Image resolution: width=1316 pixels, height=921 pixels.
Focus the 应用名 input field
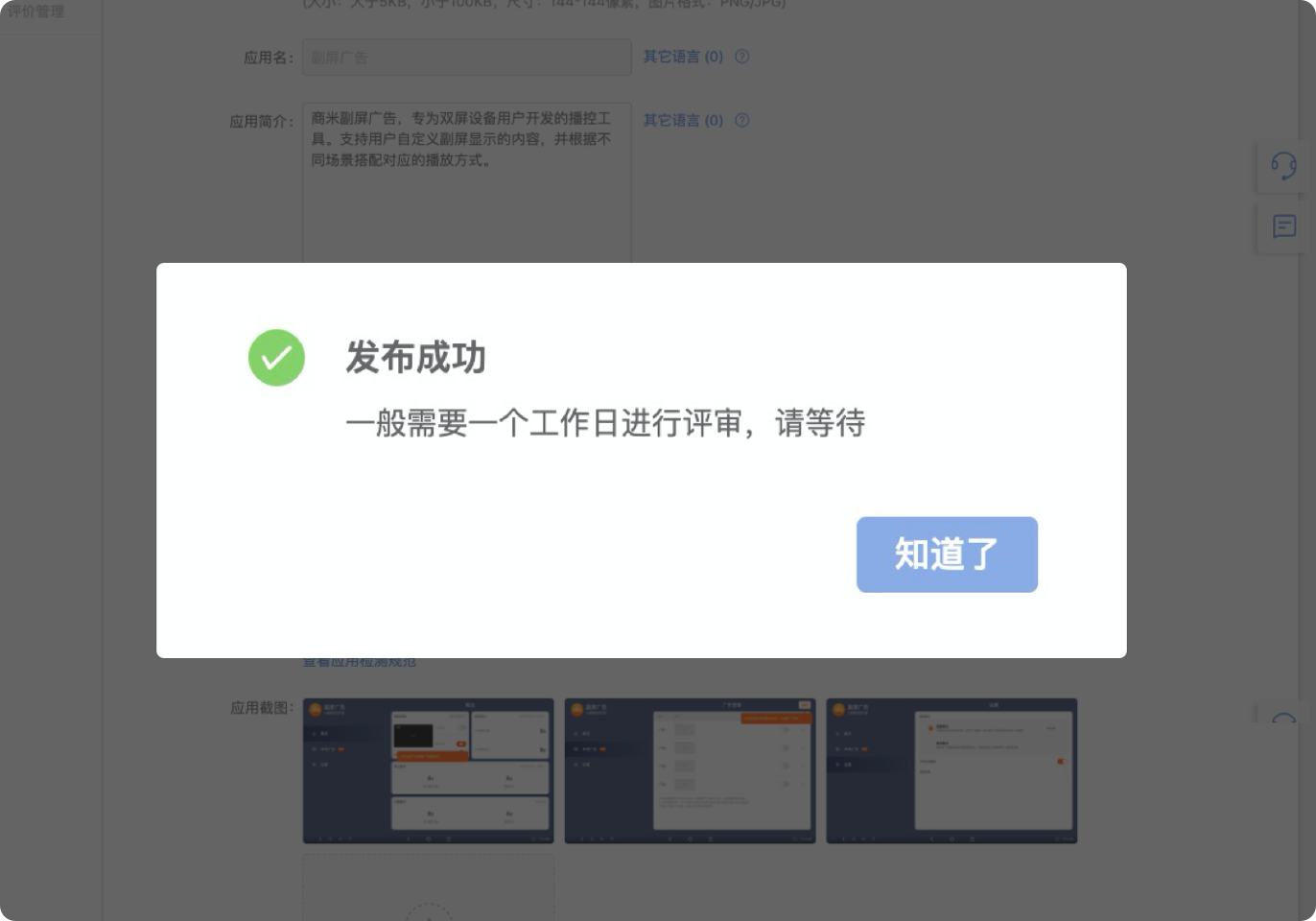point(467,58)
